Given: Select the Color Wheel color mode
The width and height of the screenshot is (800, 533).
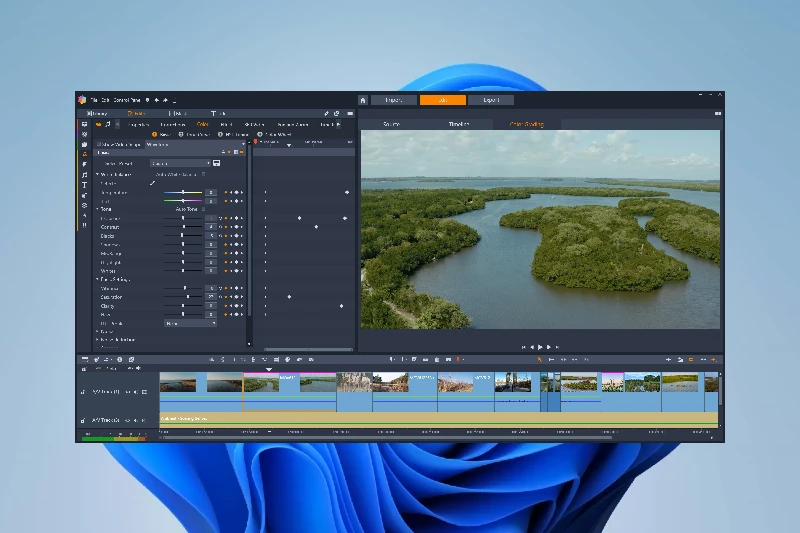Looking at the screenshot, I should tap(274, 135).
